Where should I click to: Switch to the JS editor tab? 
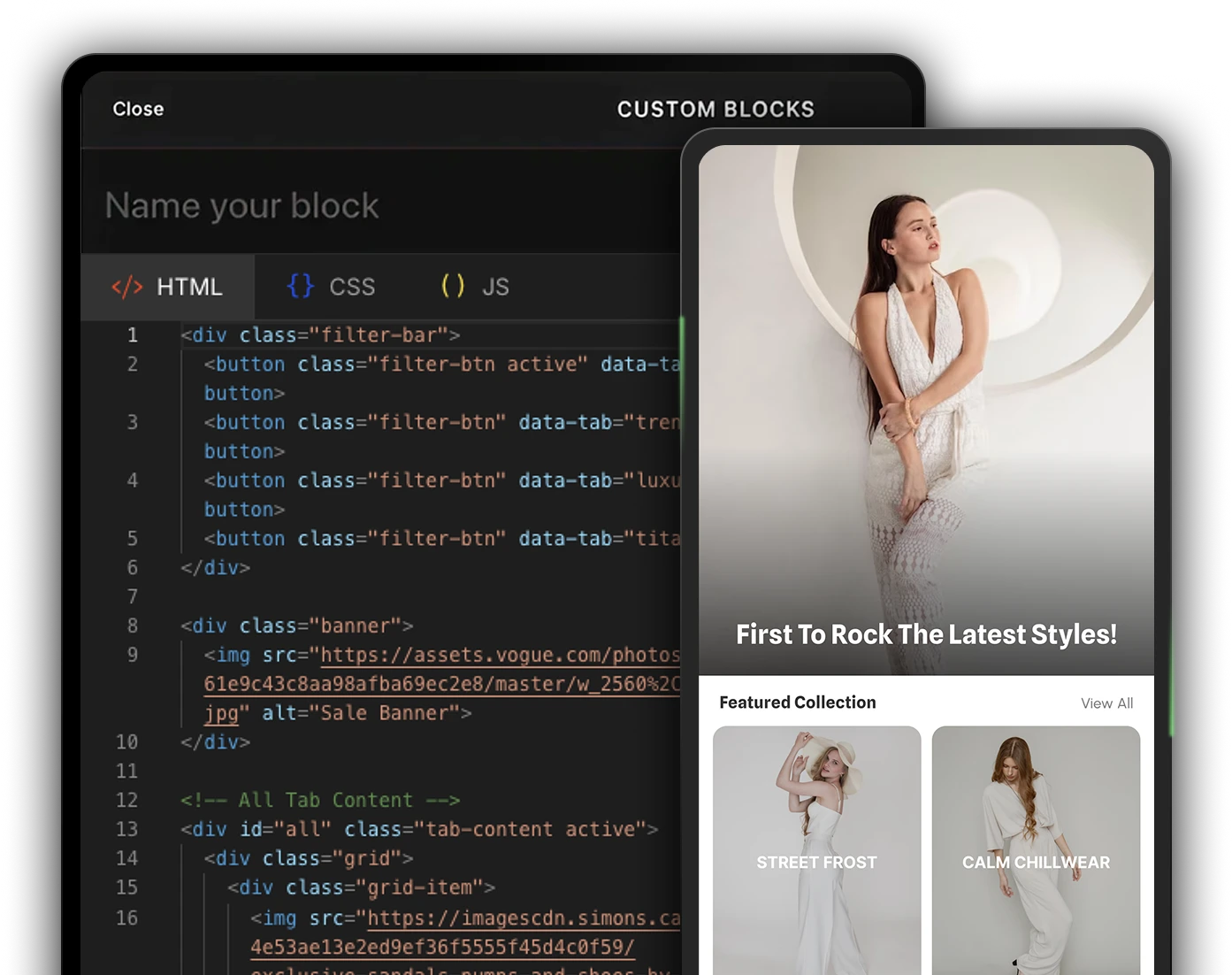(496, 286)
